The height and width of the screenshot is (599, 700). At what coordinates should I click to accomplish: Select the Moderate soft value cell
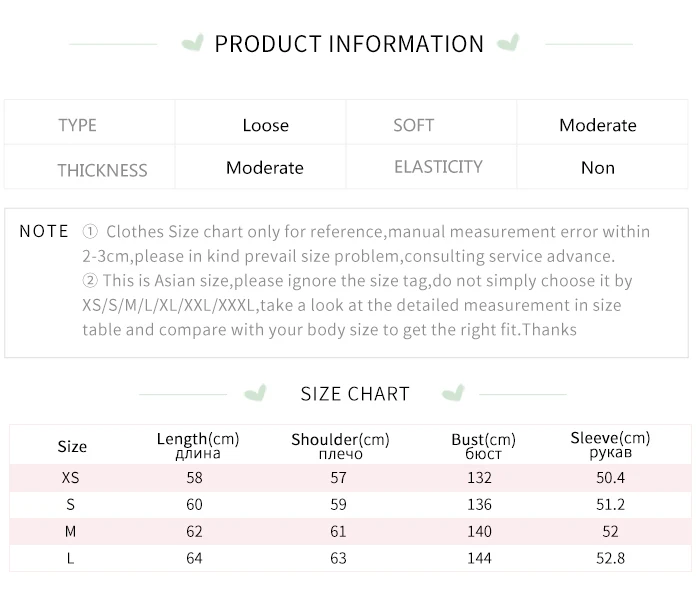tap(597, 125)
